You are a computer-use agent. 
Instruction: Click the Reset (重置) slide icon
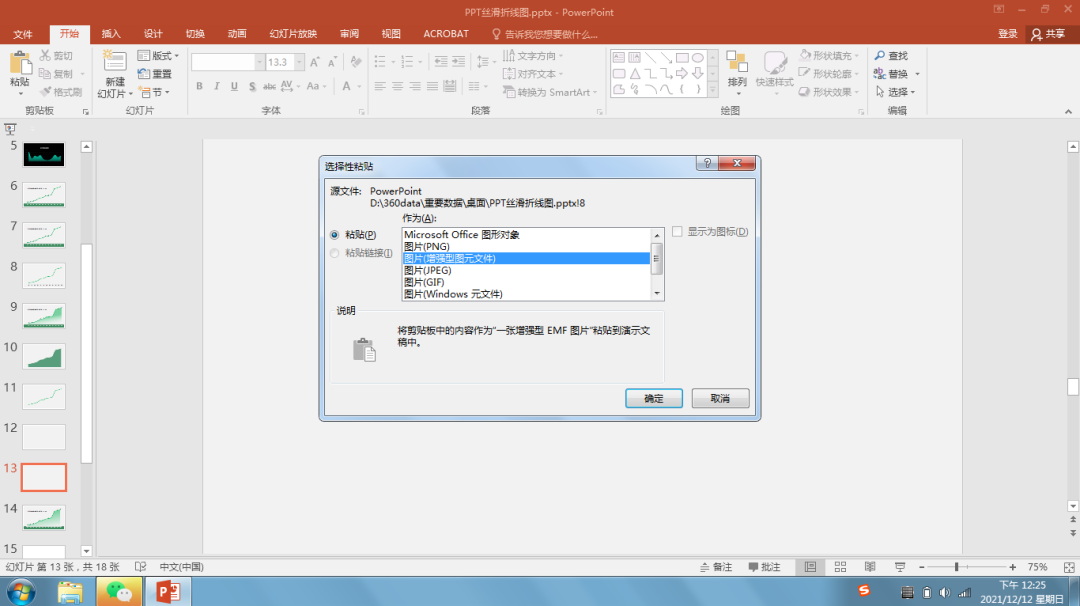(143, 74)
